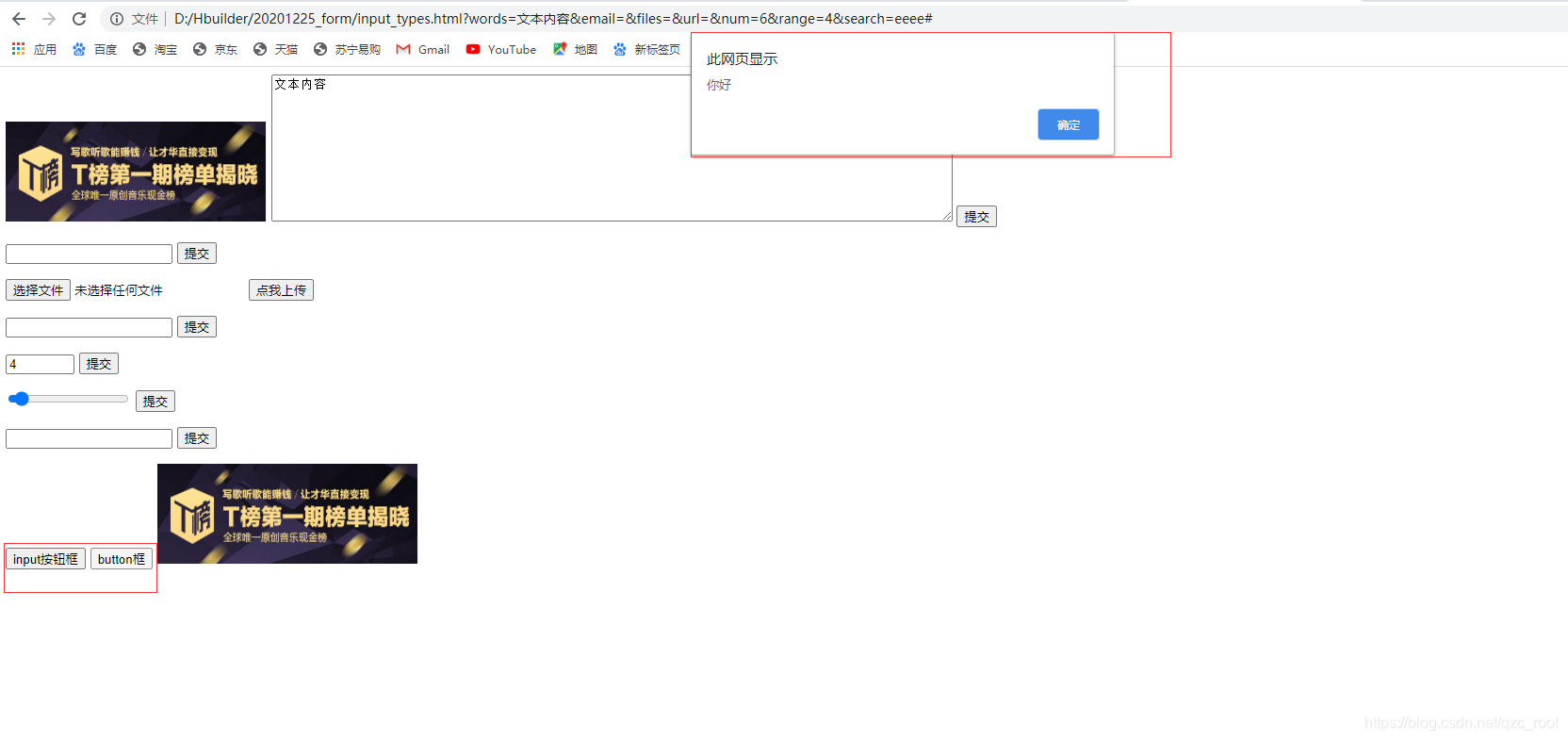The image size is (1568, 740).
Task: Open the 京东 bookmark
Action: (216, 49)
